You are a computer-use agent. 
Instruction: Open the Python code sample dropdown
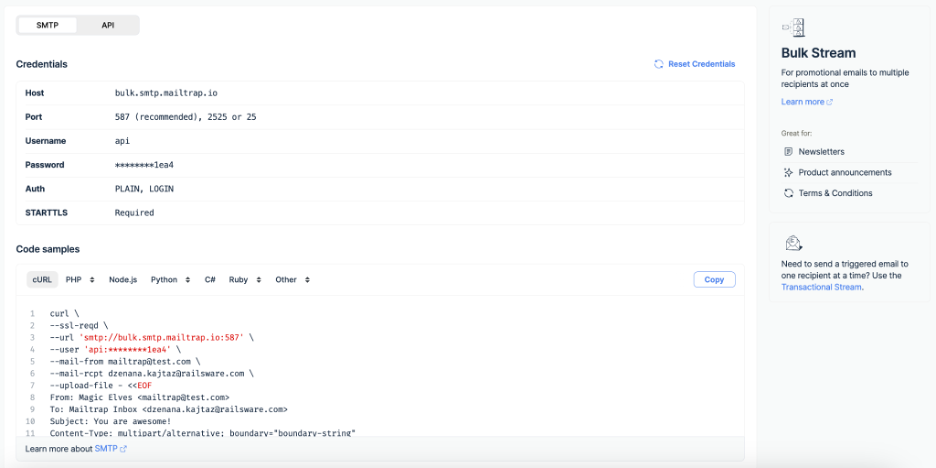(171, 279)
